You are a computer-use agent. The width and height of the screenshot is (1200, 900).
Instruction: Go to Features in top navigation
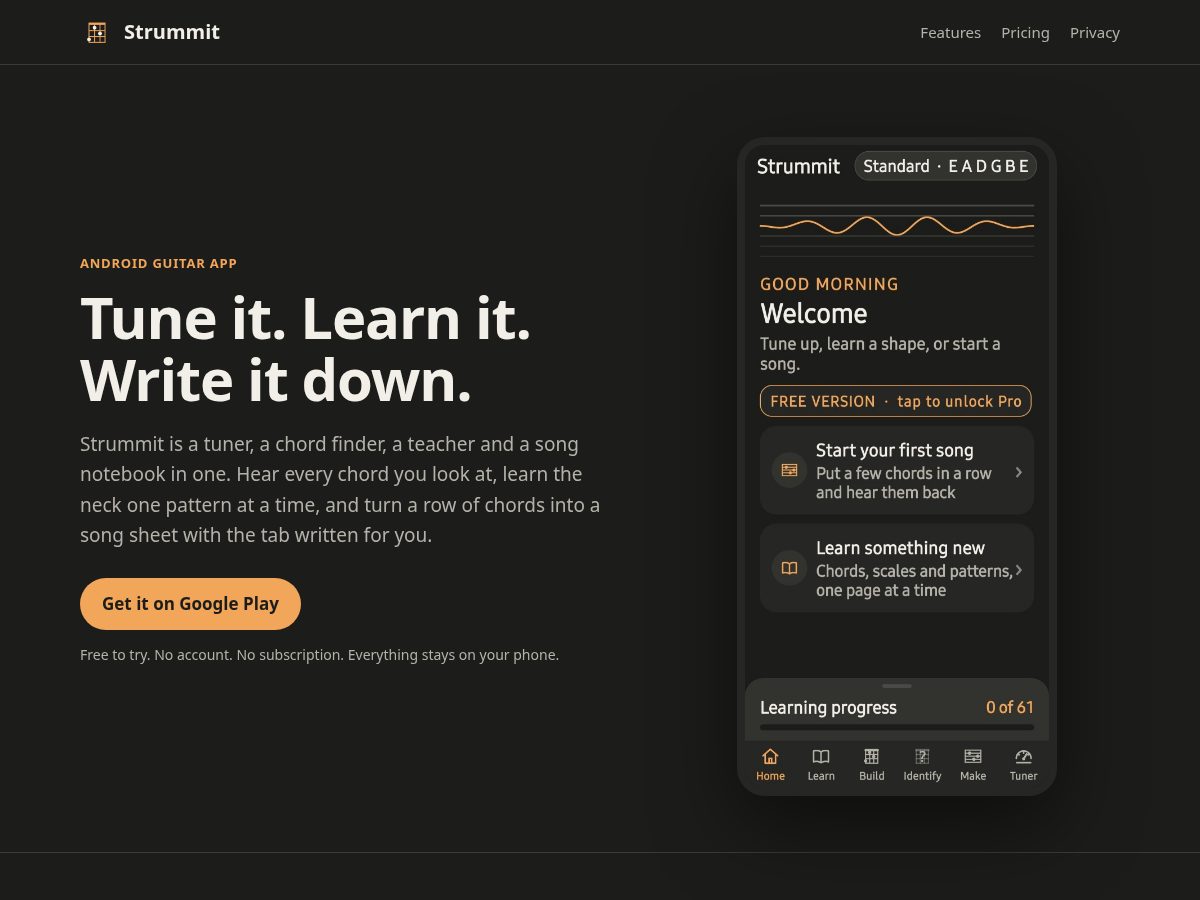point(950,33)
